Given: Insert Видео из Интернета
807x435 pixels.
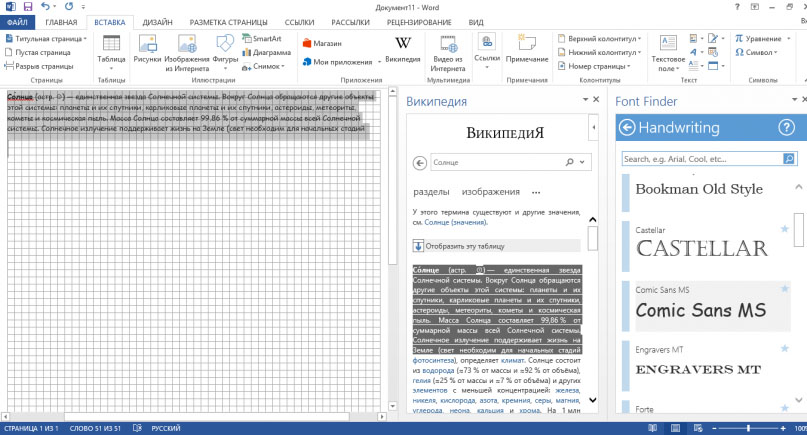Looking at the screenshot, I should click(x=448, y=54).
